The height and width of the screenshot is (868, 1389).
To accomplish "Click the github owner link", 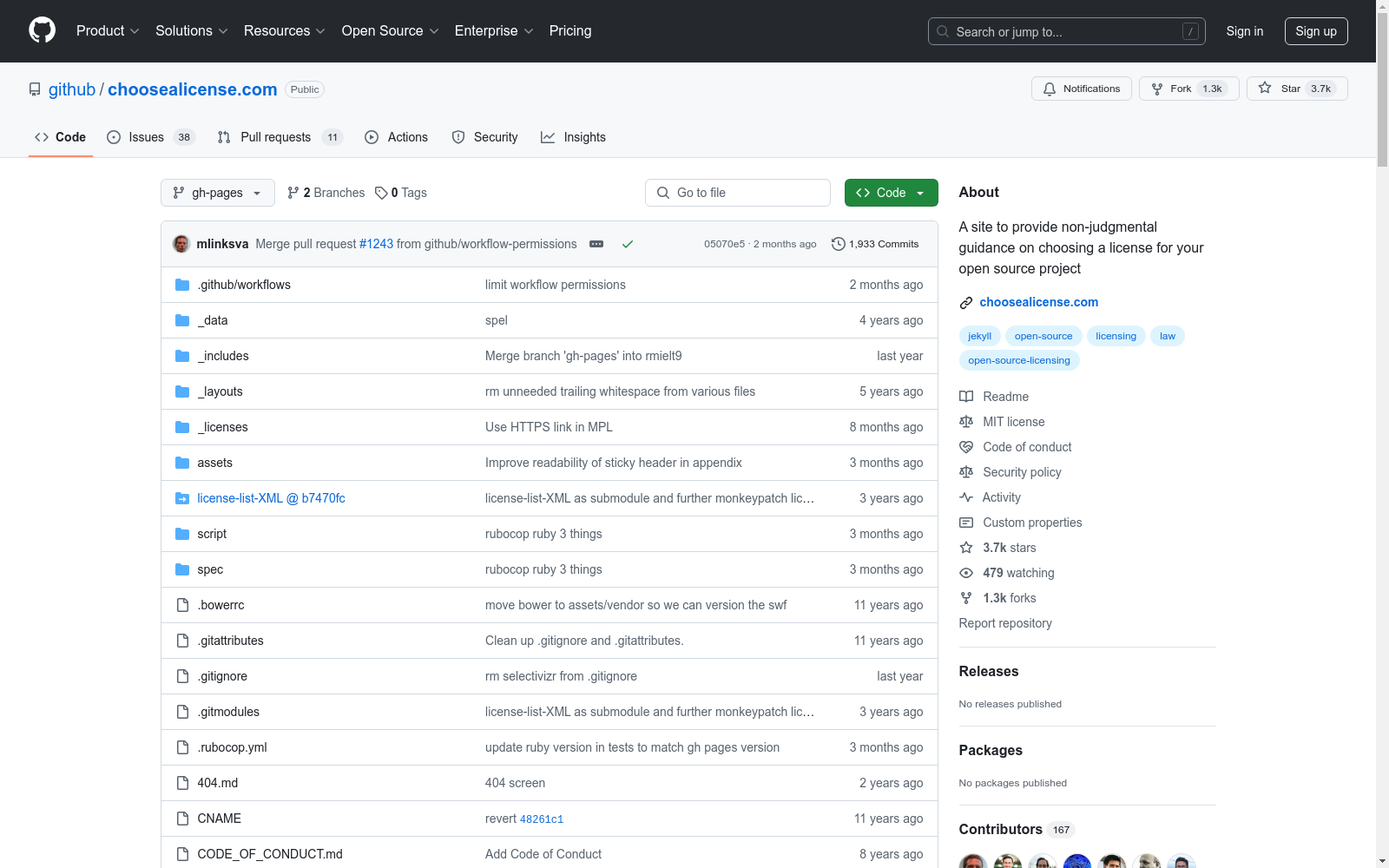I will pyautogui.click(x=72, y=89).
